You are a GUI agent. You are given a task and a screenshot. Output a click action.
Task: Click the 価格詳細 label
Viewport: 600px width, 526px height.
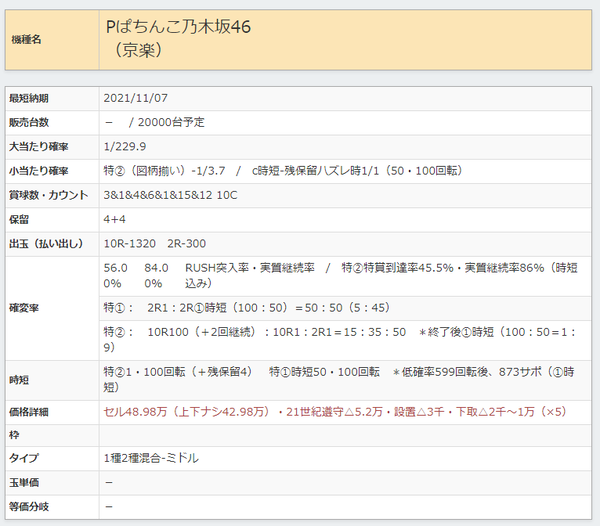(x=29, y=412)
